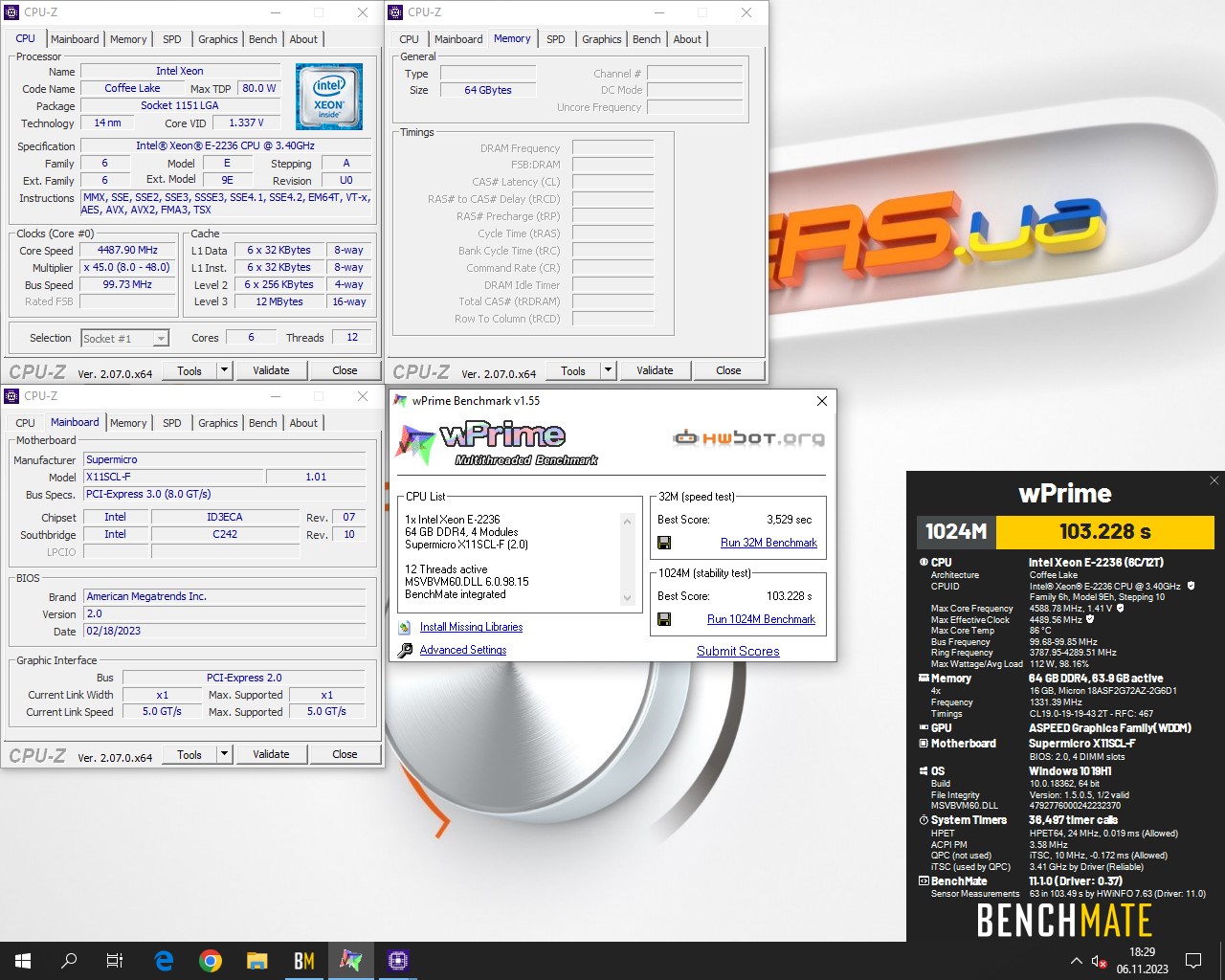Click the Chipset value ID3ECA
Screen dimensions: 1225x980
click(225, 517)
